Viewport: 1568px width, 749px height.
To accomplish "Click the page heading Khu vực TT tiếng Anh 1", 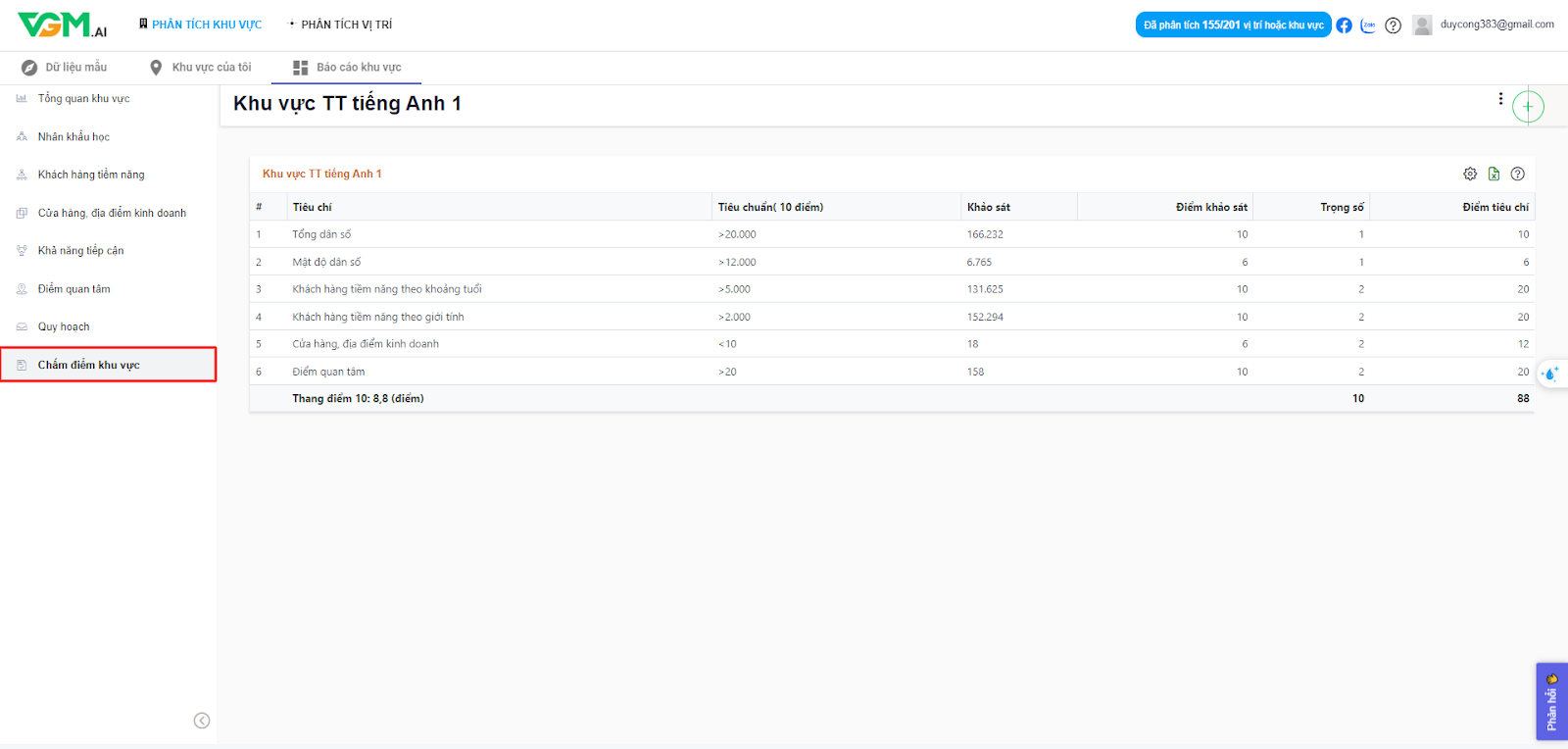I will [347, 103].
